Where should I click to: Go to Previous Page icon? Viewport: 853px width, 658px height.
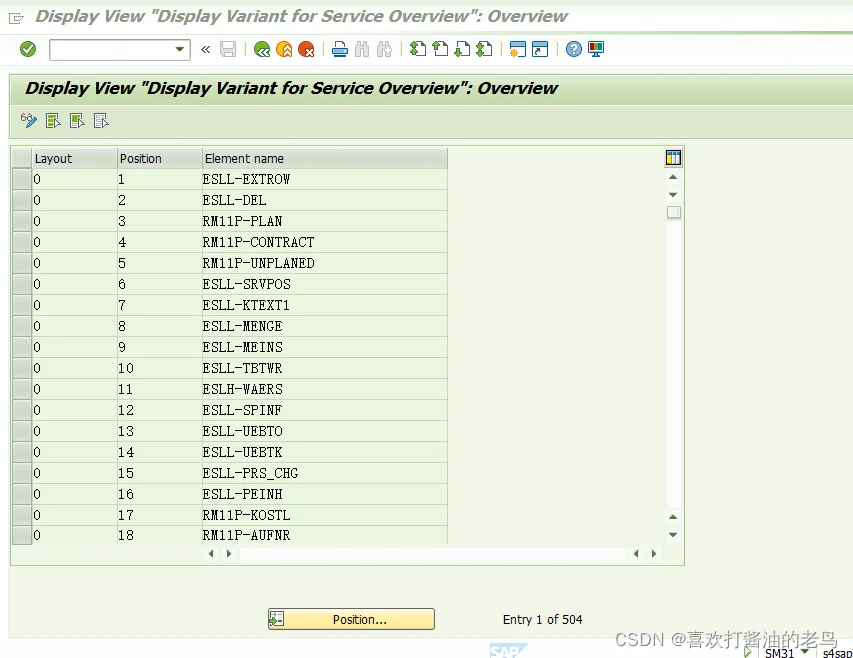coord(440,49)
